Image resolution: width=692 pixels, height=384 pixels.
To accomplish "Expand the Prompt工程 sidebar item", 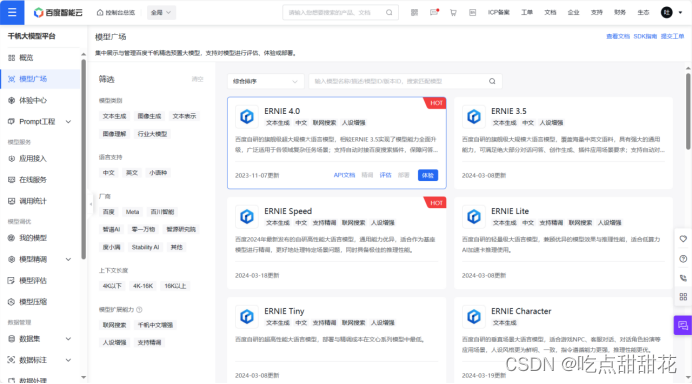I will pyautogui.click(x=68, y=122).
